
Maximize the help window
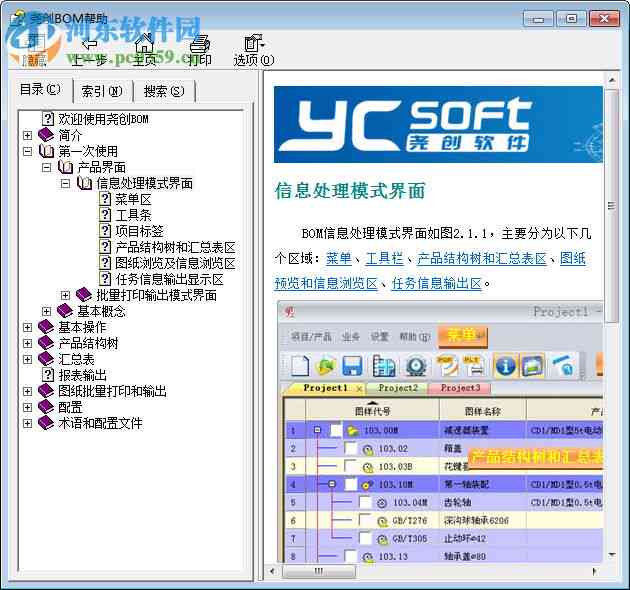(x=572, y=19)
